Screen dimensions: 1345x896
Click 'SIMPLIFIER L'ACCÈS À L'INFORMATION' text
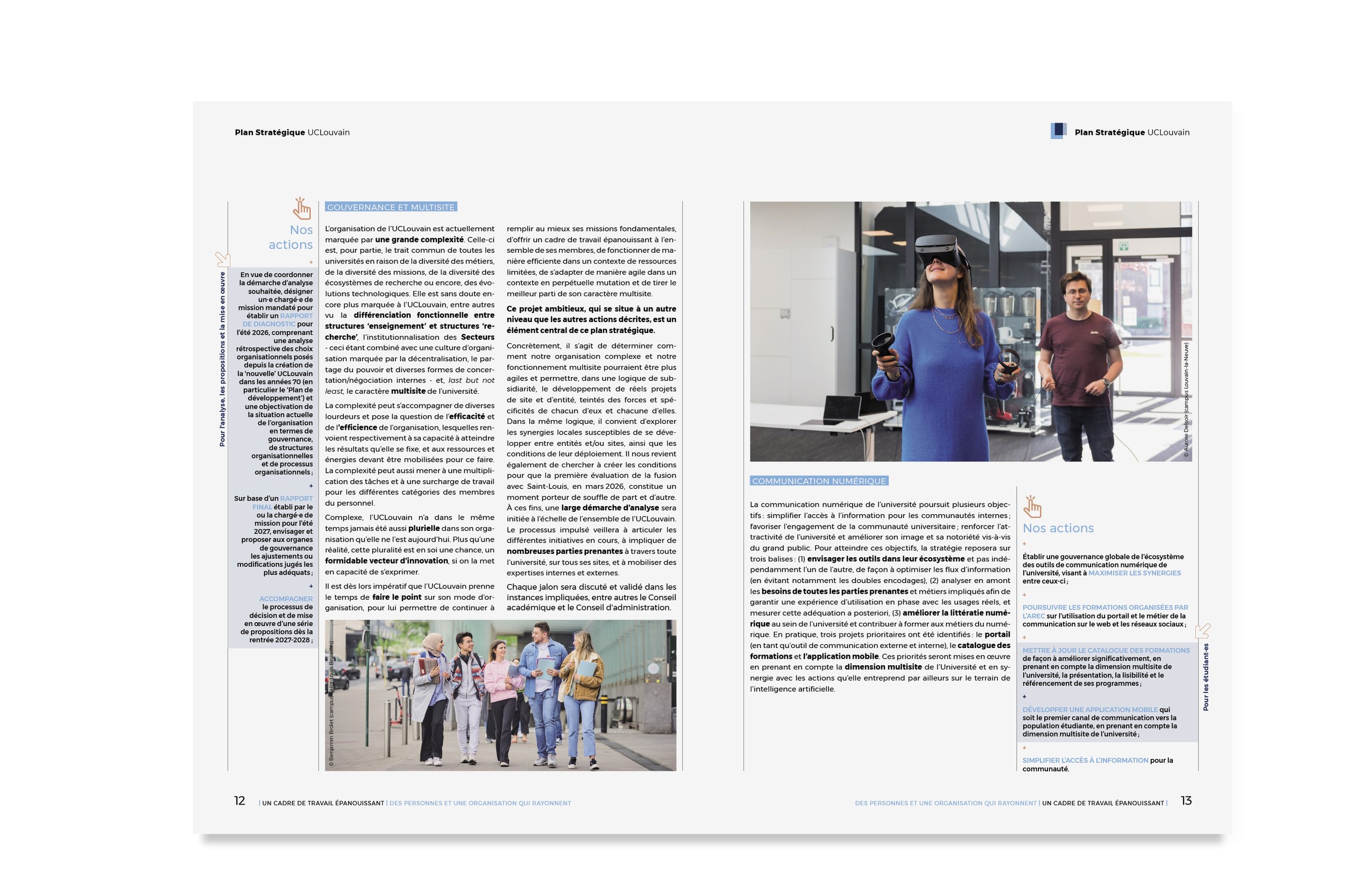(1085, 760)
